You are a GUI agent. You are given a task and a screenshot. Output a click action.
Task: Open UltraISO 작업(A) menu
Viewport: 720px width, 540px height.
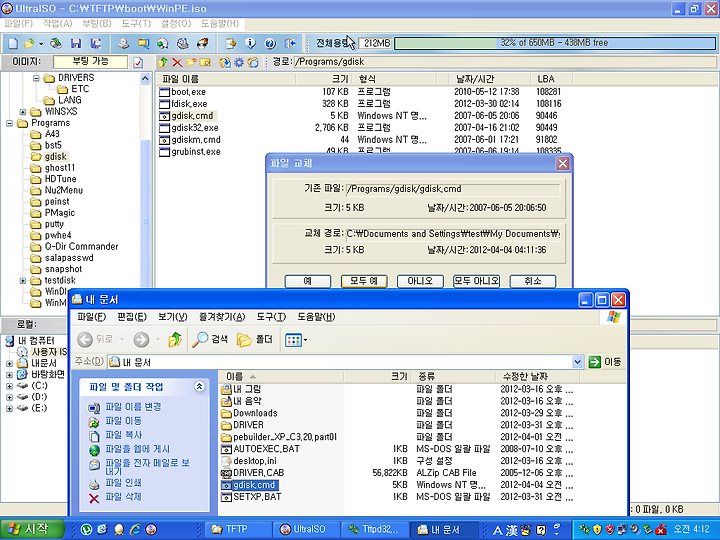pyautogui.click(x=58, y=23)
